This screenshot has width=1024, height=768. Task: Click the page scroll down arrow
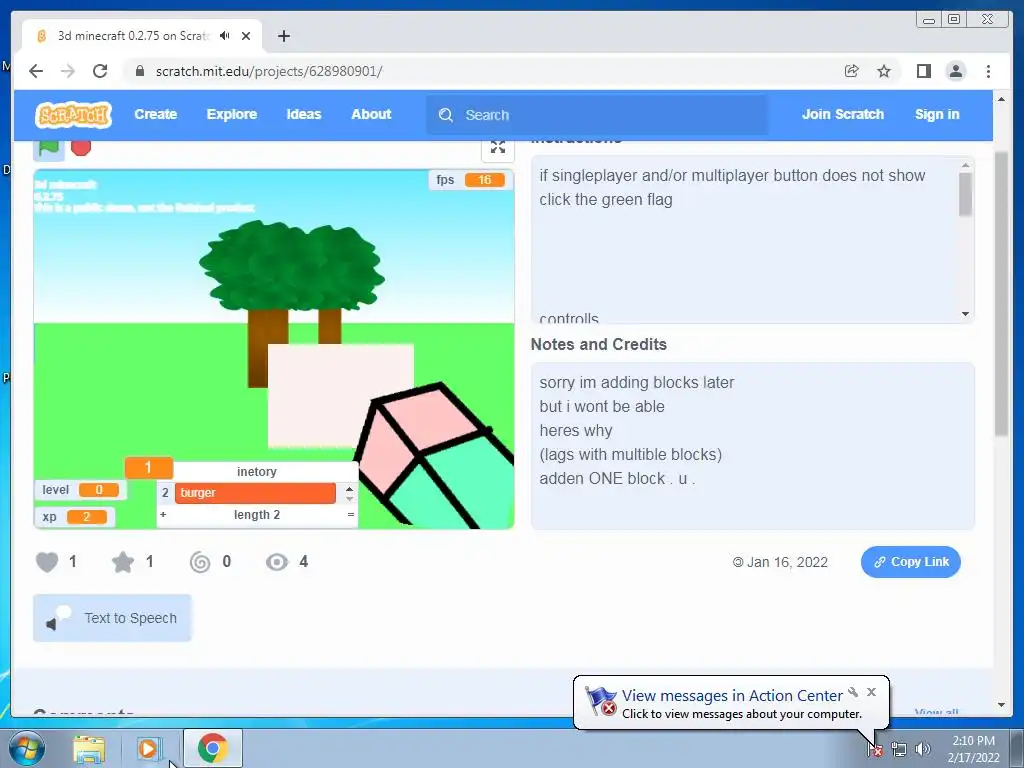click(x=1001, y=705)
